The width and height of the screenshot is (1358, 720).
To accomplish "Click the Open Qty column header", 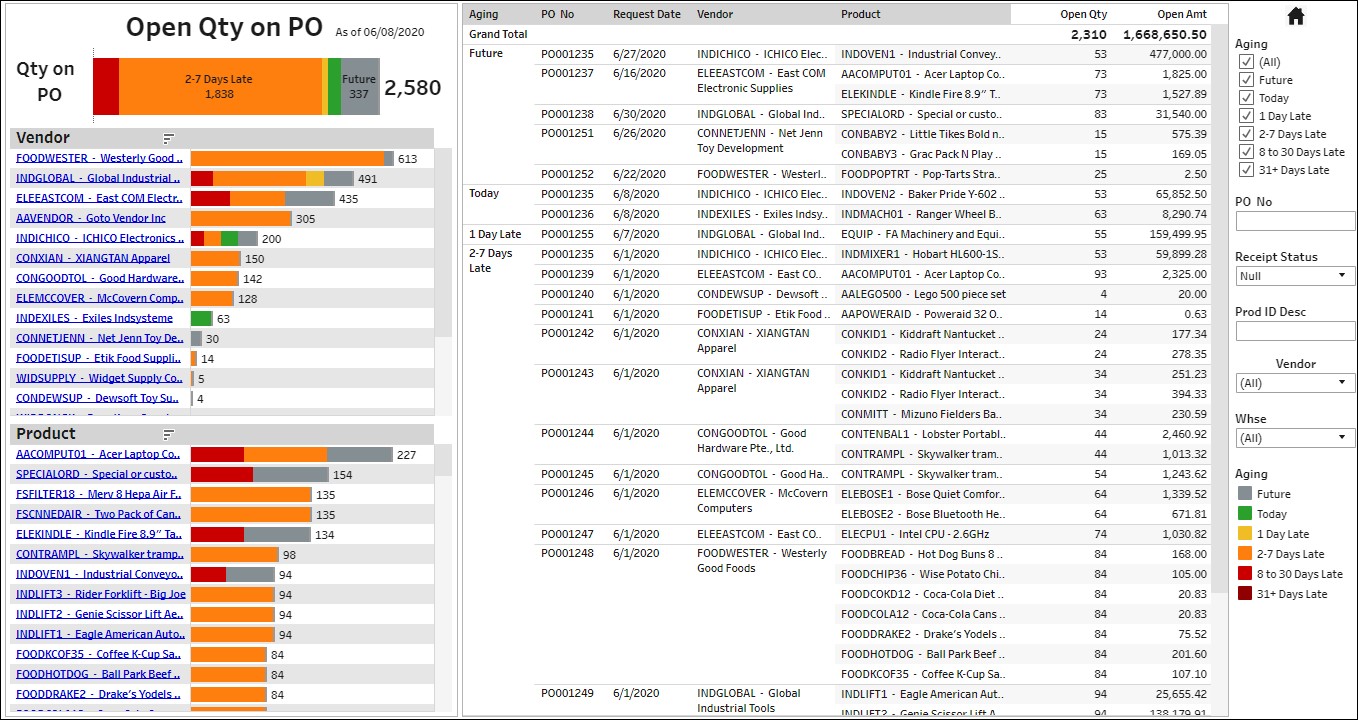I will coord(1083,15).
